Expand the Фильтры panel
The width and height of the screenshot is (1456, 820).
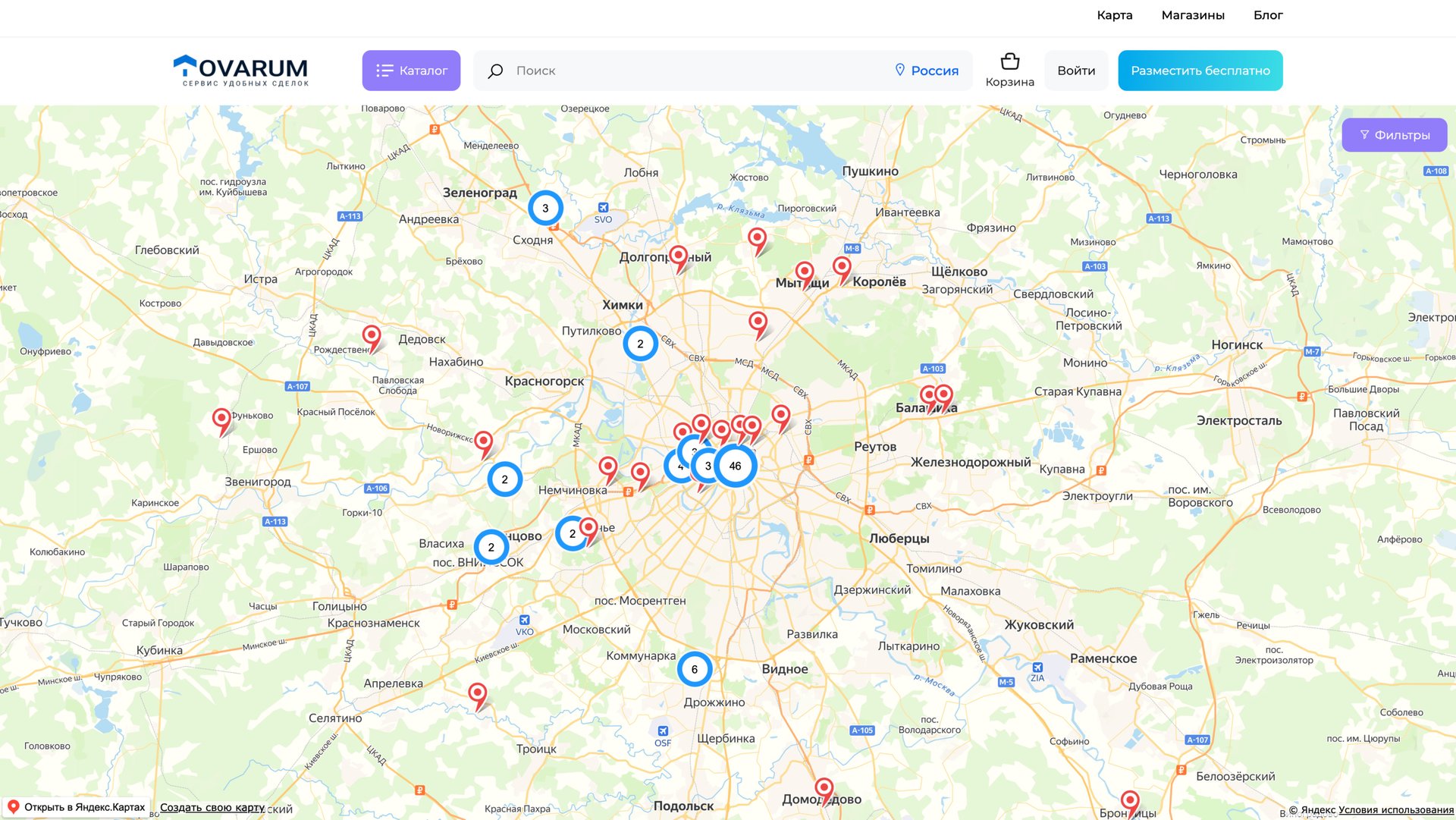pos(1394,135)
